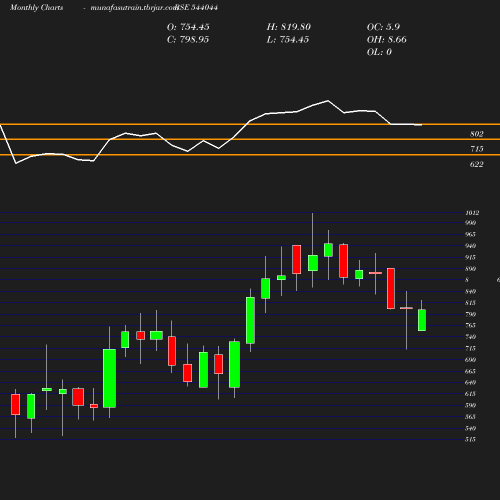This screenshot has width=500, height=500.
Task: Click the "622" level label under orange lines
Action: coord(477,164)
